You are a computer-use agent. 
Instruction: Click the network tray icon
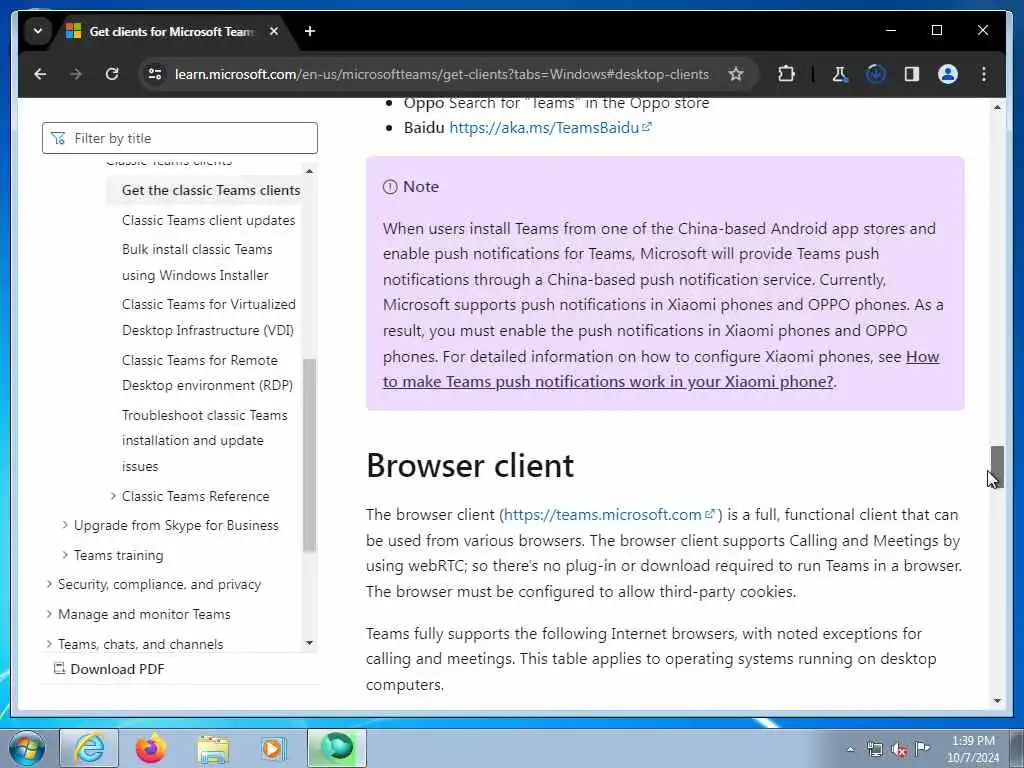coord(874,750)
